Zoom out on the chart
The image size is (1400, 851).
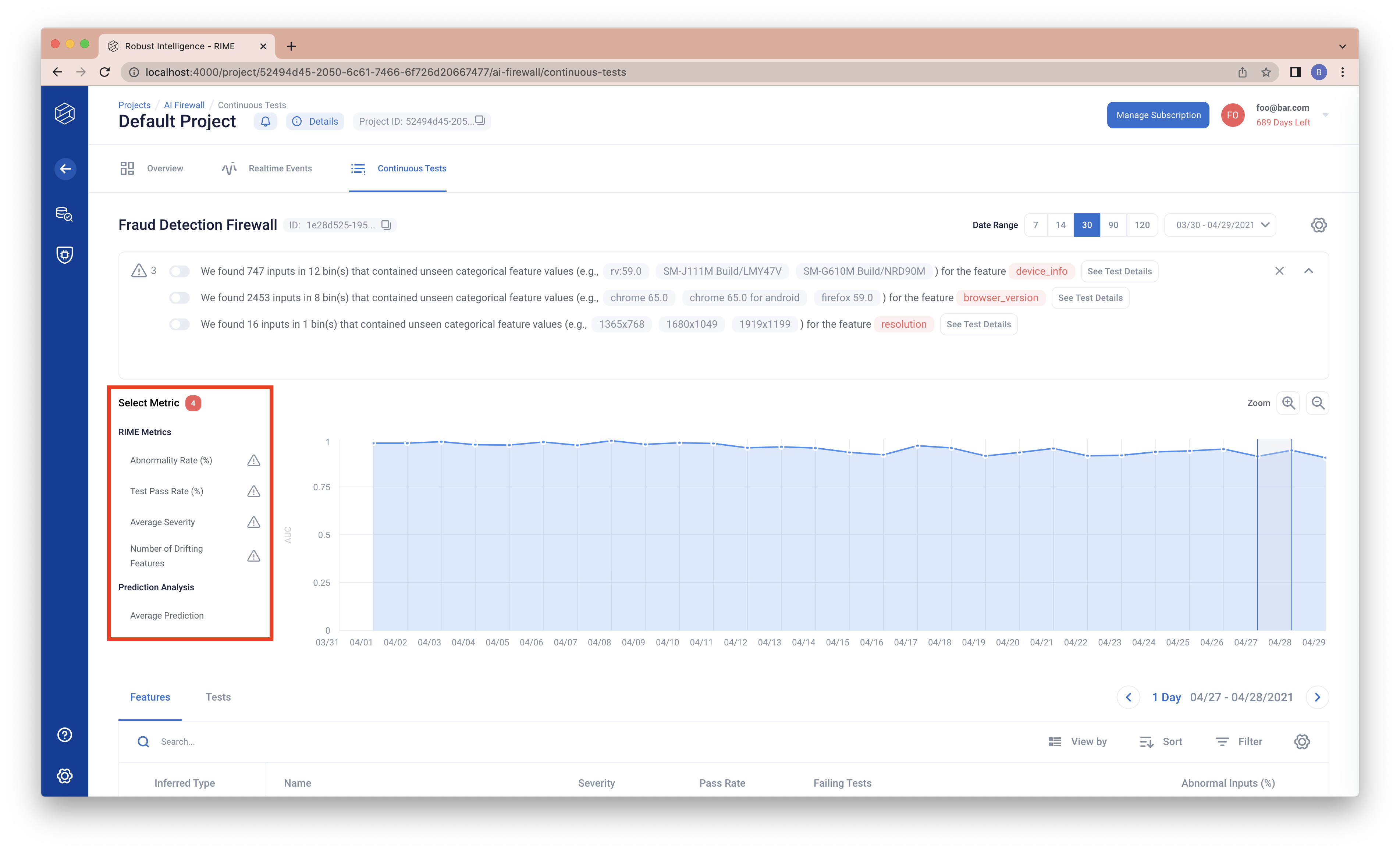pyautogui.click(x=1318, y=403)
